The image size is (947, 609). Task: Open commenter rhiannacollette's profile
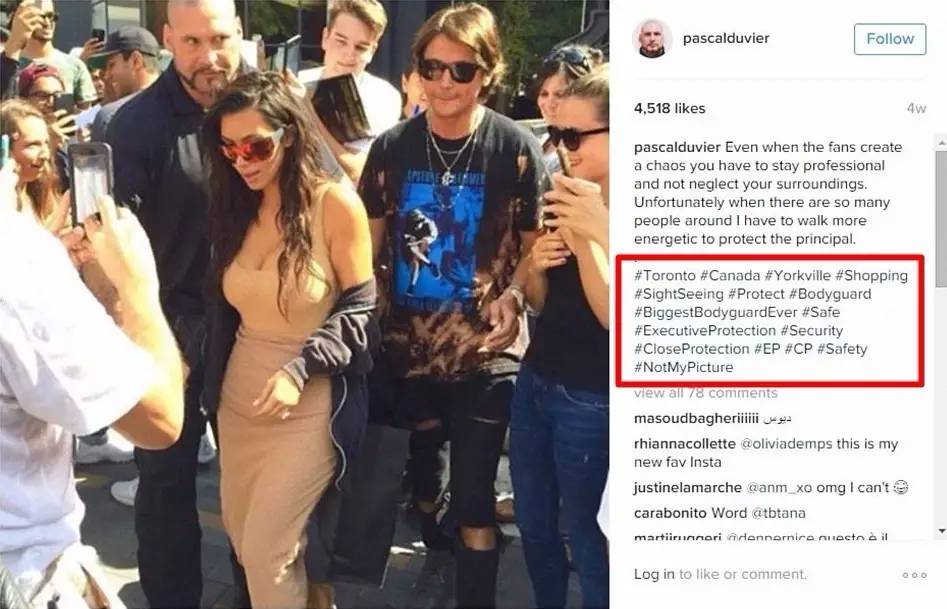(x=685, y=443)
